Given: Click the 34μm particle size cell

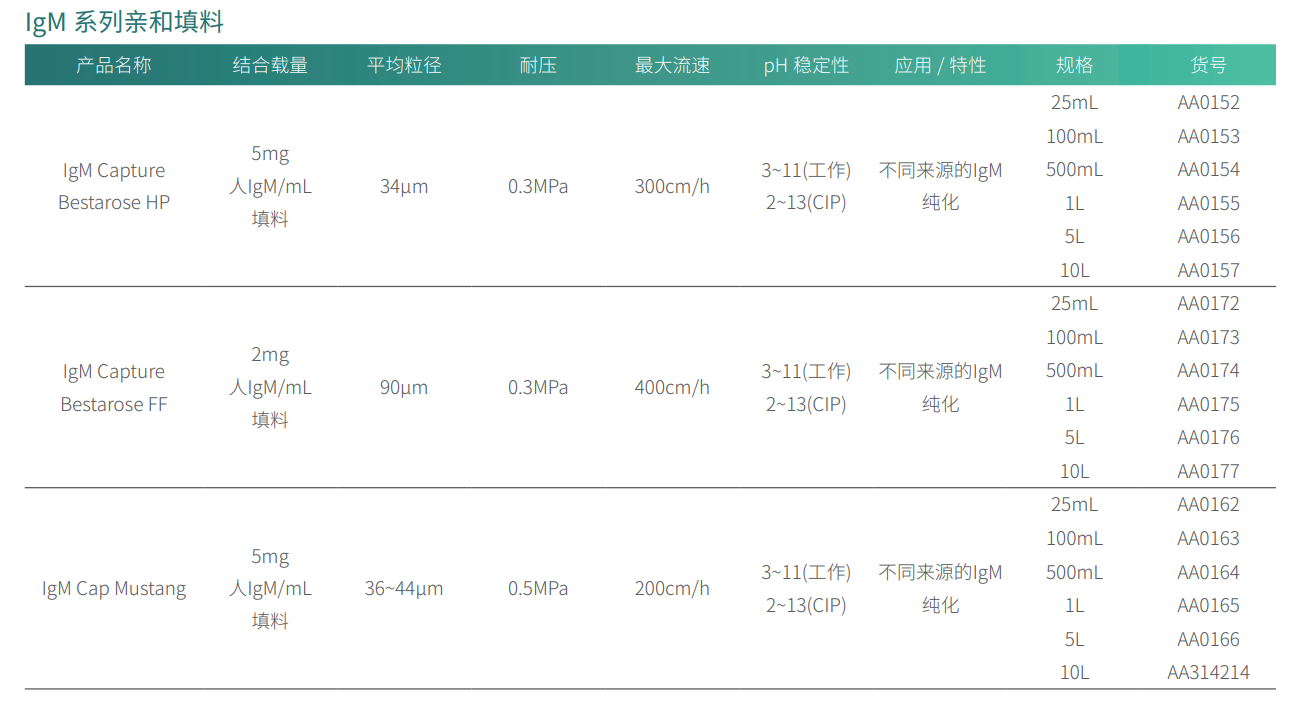Looking at the screenshot, I should pyautogui.click(x=404, y=186).
